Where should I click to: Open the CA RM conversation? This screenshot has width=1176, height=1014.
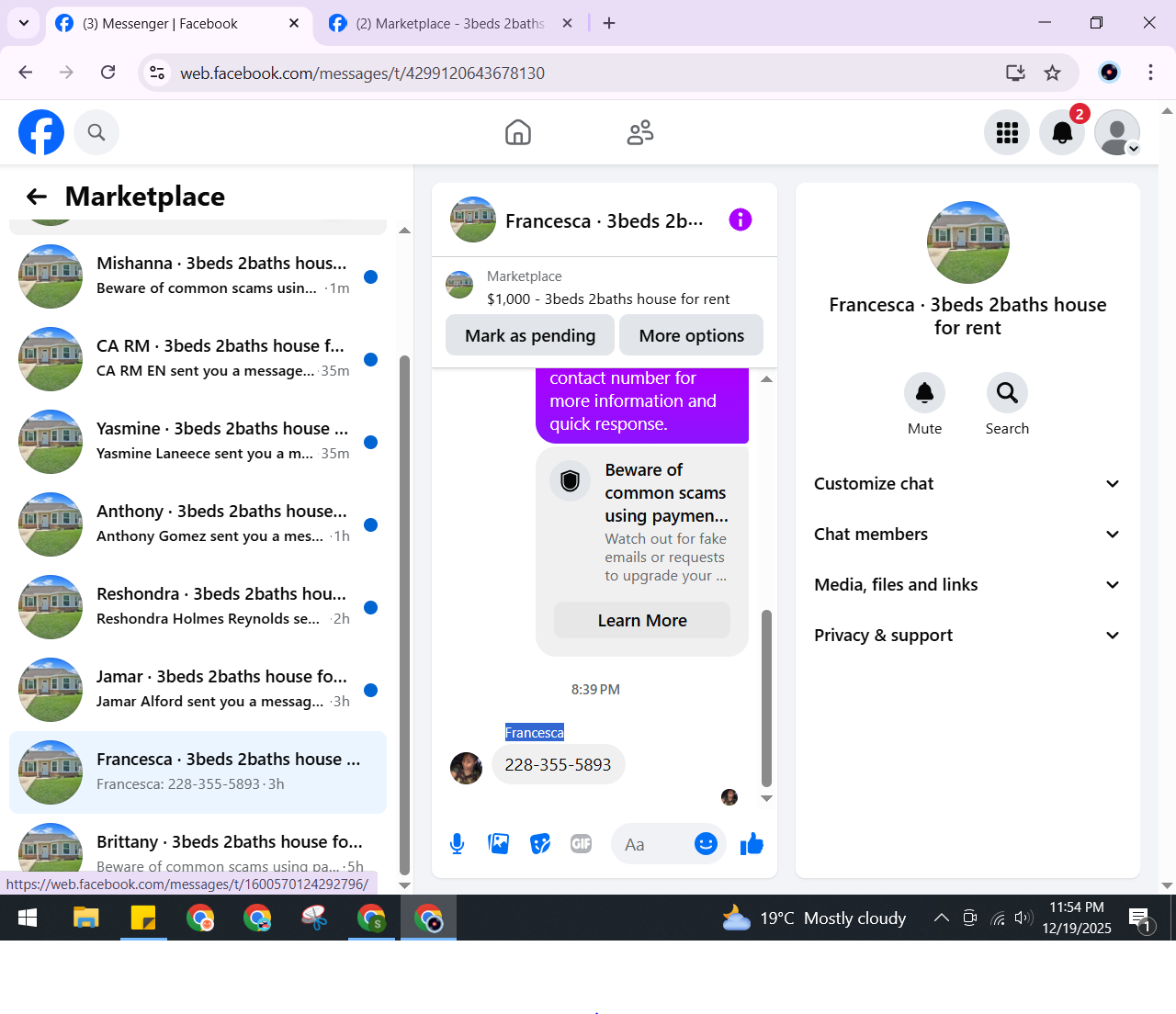(x=198, y=359)
